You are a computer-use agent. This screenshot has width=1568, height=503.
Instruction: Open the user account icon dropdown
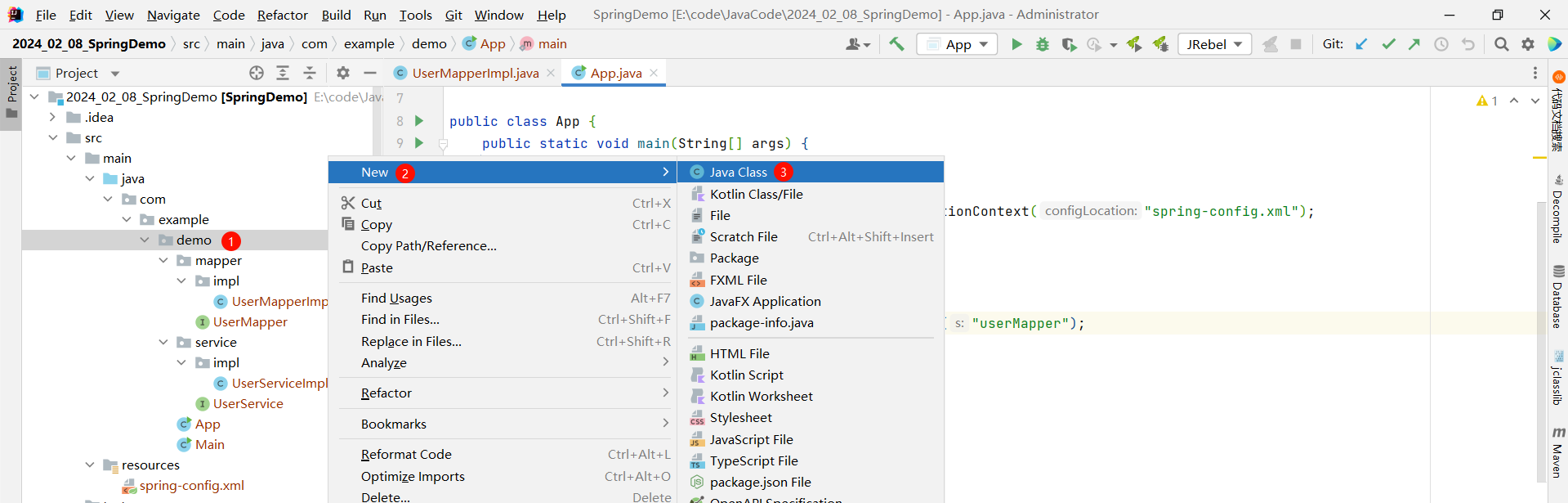pos(858,44)
